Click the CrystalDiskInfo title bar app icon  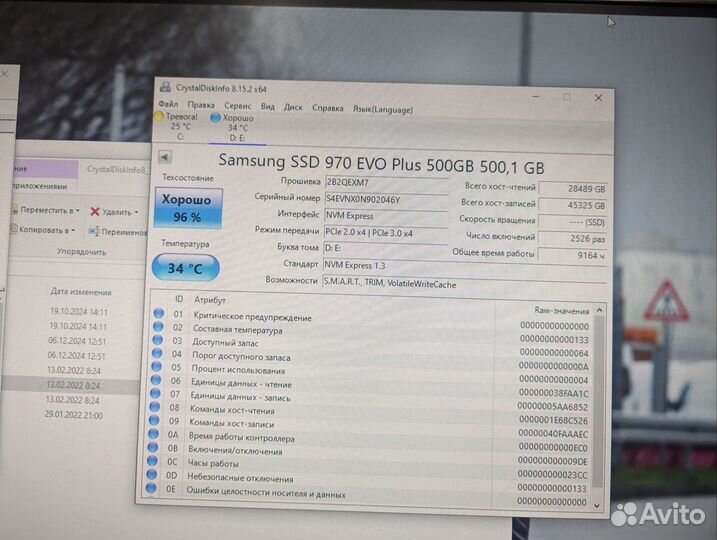165,87
